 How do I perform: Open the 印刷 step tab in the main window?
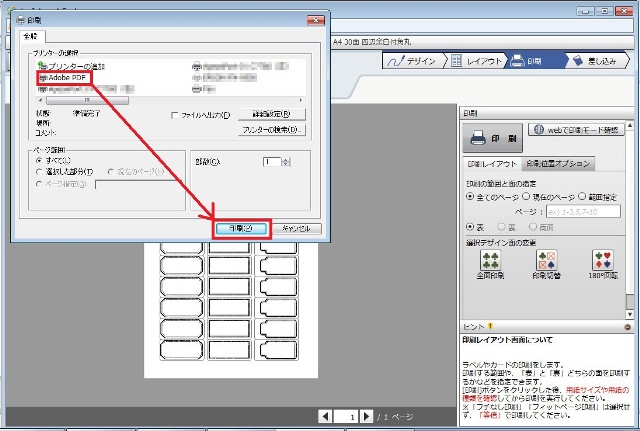[535, 61]
